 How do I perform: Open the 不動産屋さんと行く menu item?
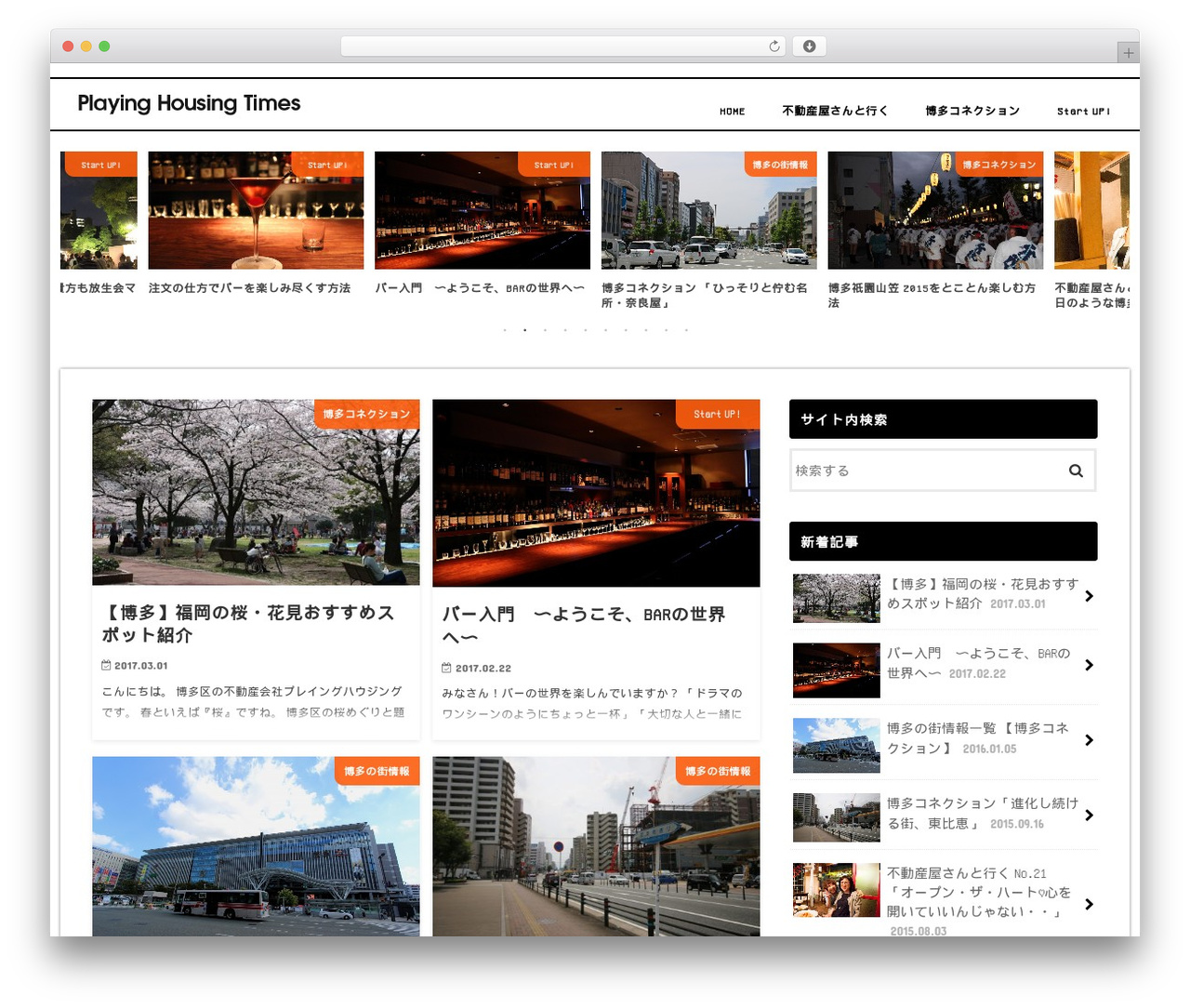tap(835, 111)
